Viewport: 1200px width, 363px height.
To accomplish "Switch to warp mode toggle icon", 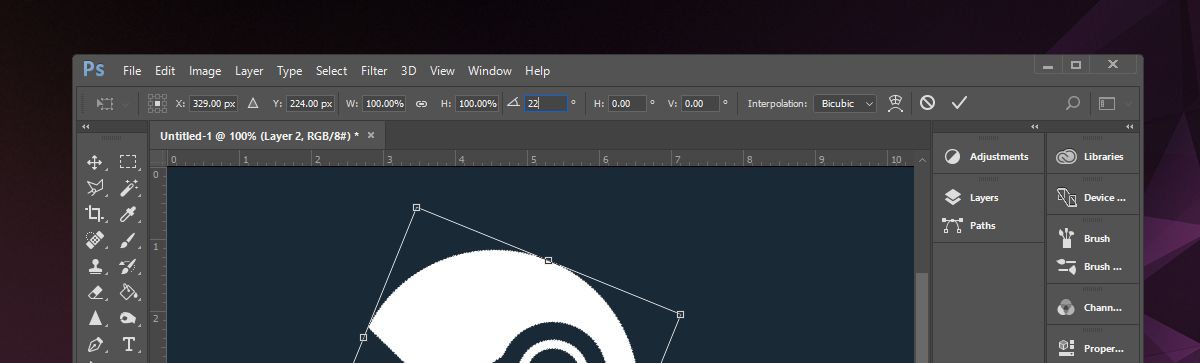I will [896, 103].
